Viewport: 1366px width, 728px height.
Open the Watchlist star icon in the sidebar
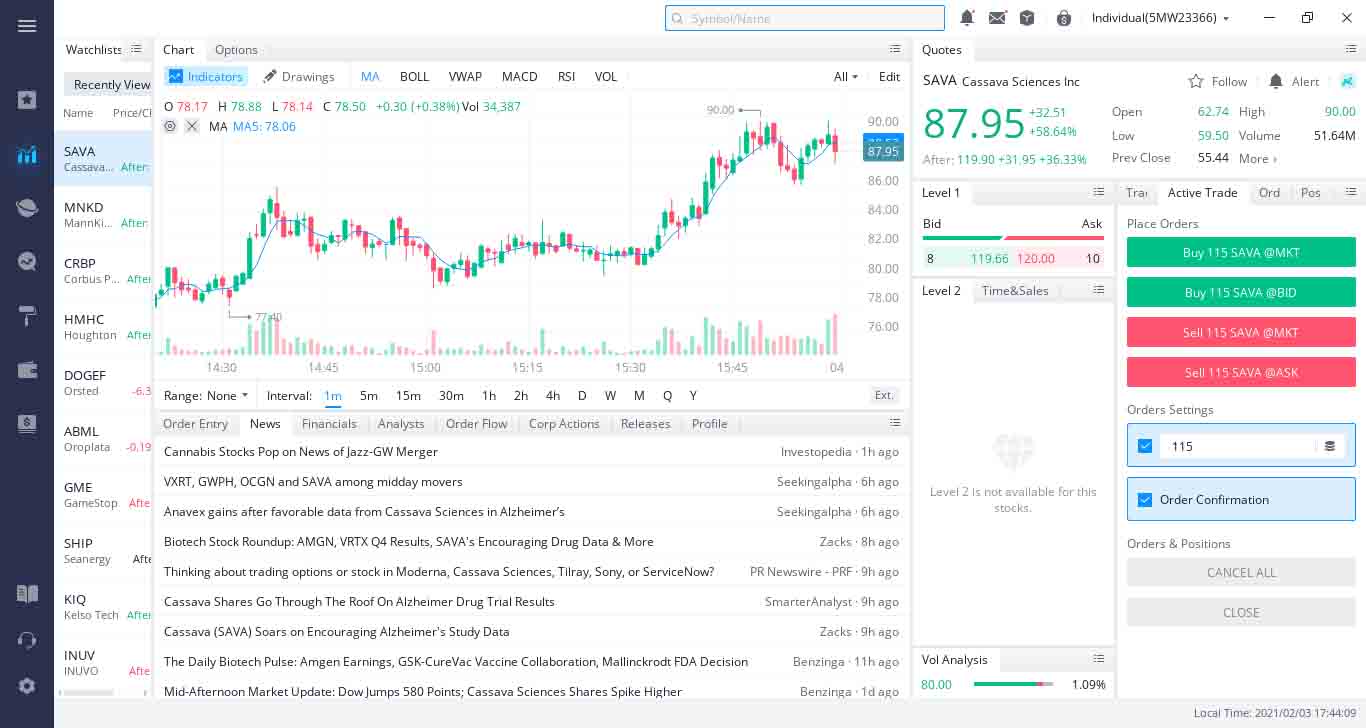[x=27, y=99]
